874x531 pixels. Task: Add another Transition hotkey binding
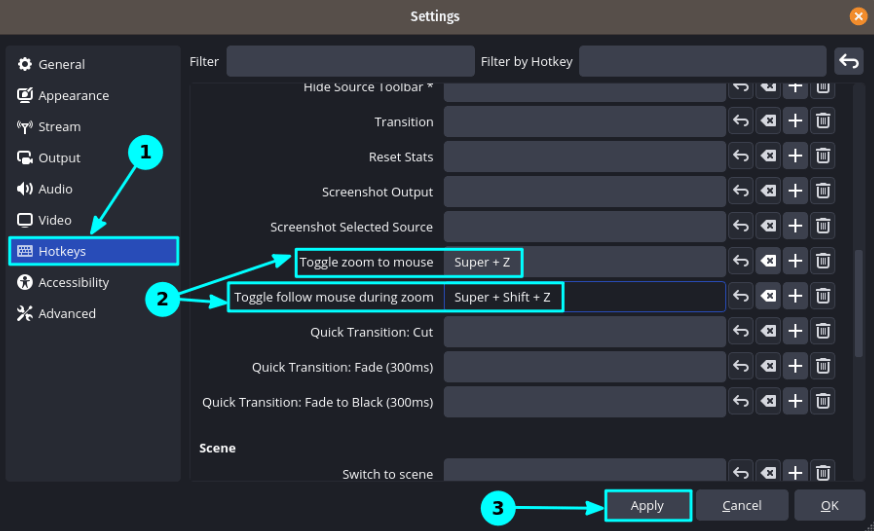tap(795, 121)
